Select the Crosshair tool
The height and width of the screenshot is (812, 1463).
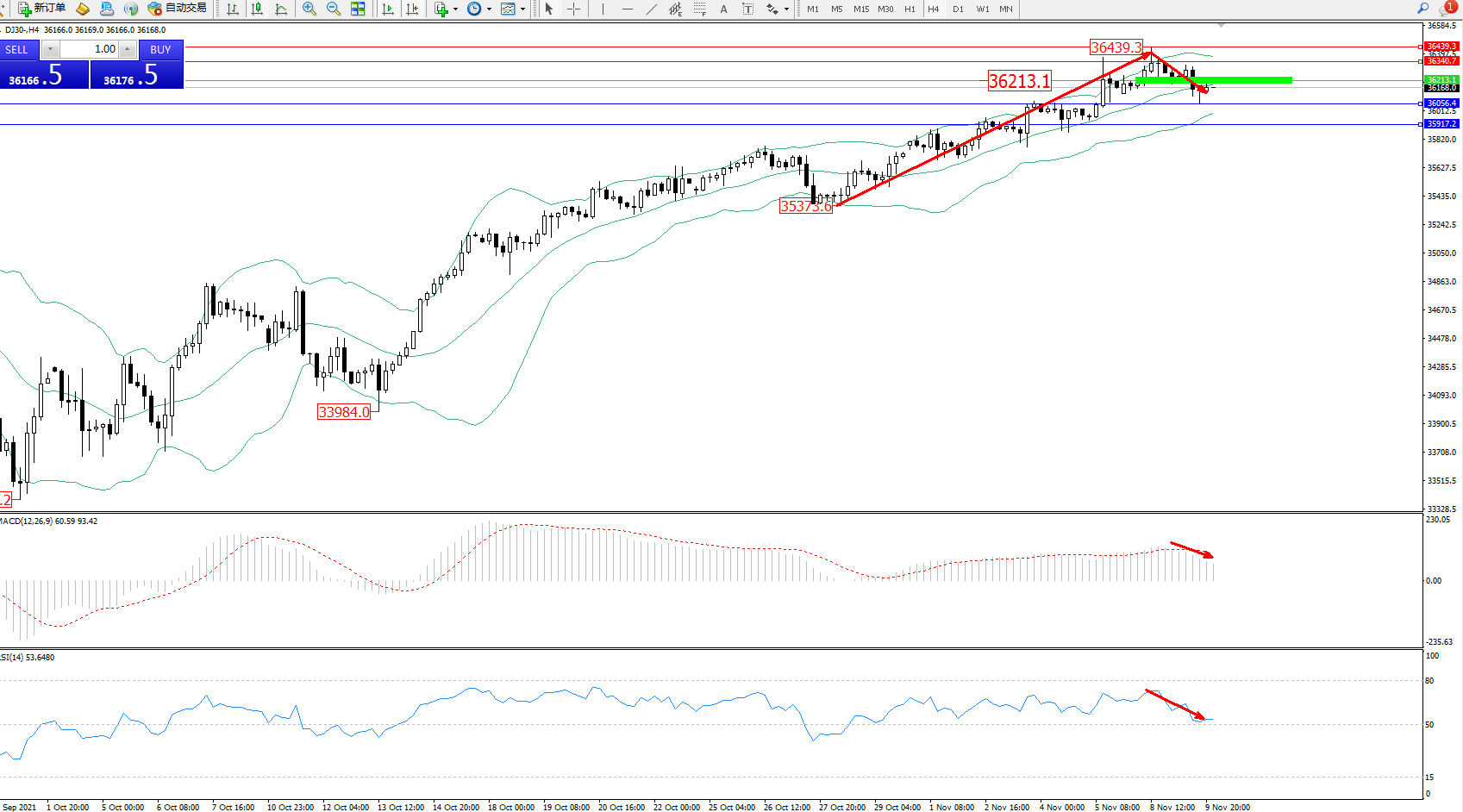pos(573,9)
